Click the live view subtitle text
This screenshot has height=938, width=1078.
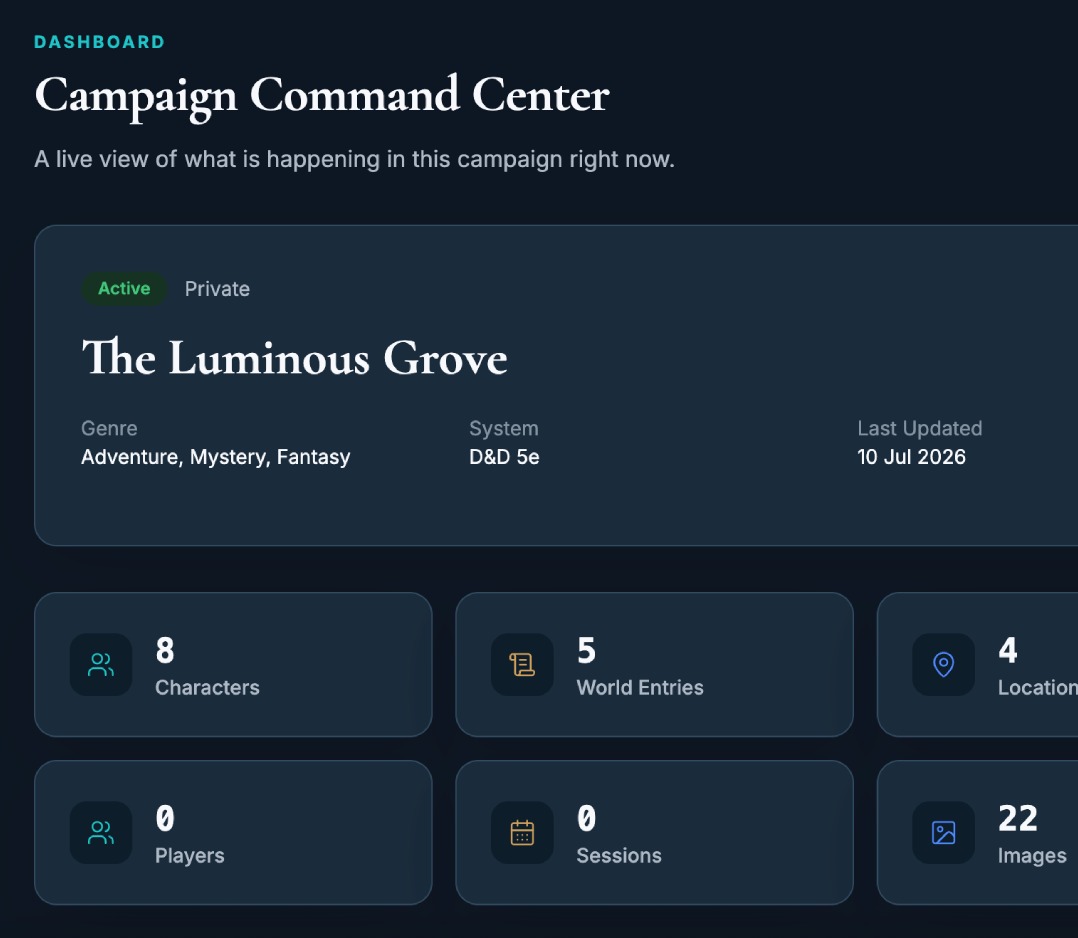coord(355,159)
